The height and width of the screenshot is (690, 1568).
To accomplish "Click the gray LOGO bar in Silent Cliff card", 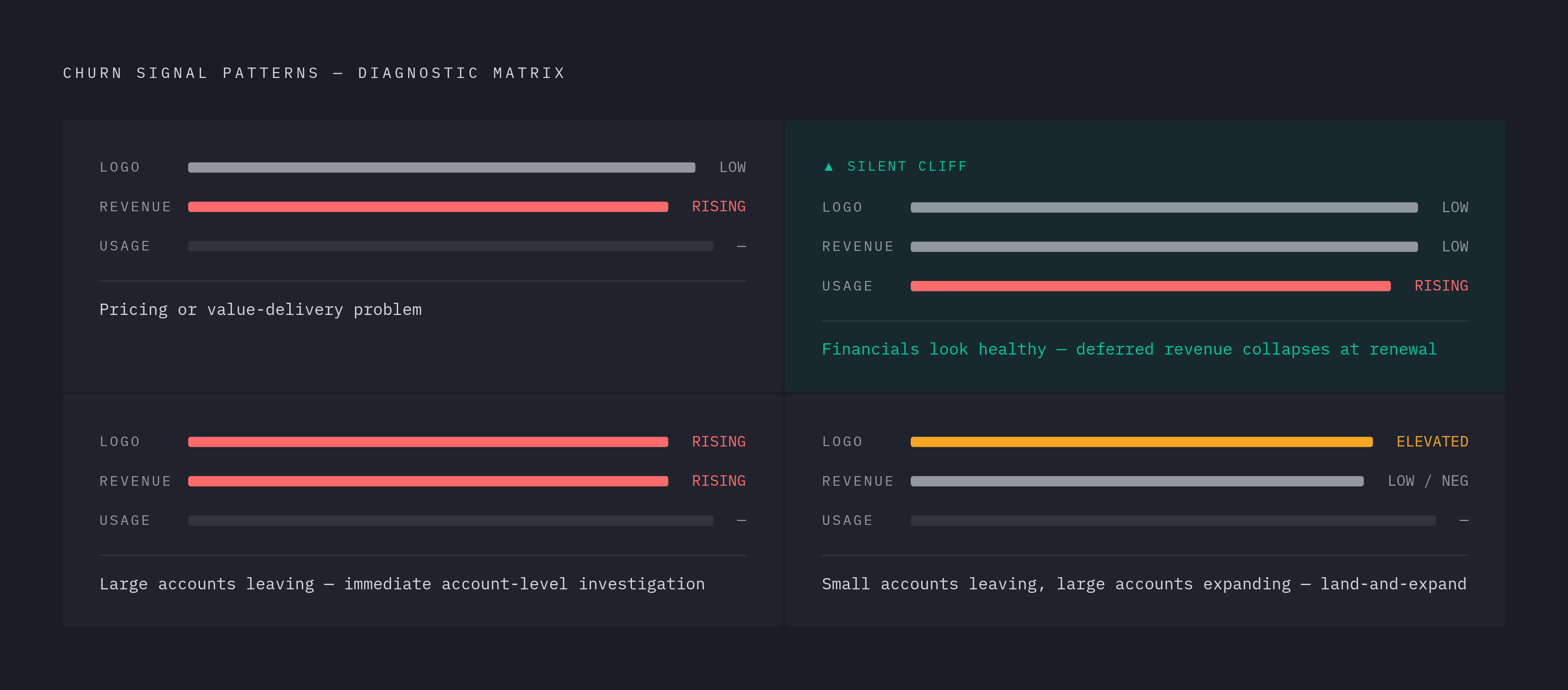I will pos(1164,208).
